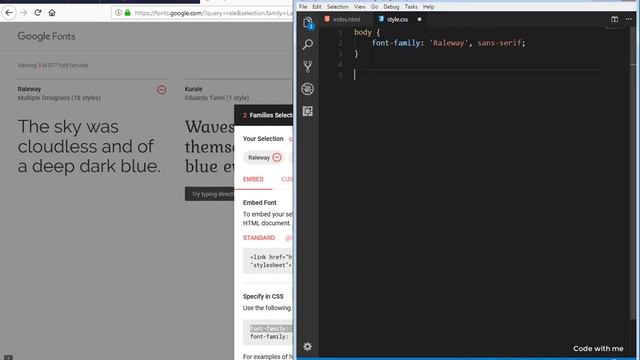The width and height of the screenshot is (640, 360).
Task: Open the Debug menu
Action: (391, 7)
